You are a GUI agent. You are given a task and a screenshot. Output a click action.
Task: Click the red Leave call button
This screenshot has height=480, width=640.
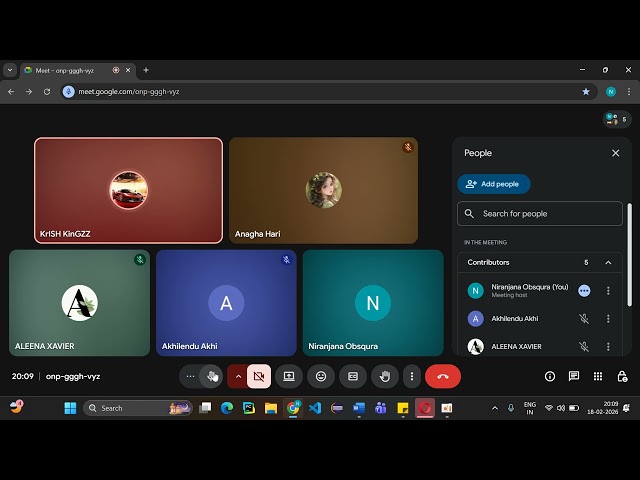[443, 376]
